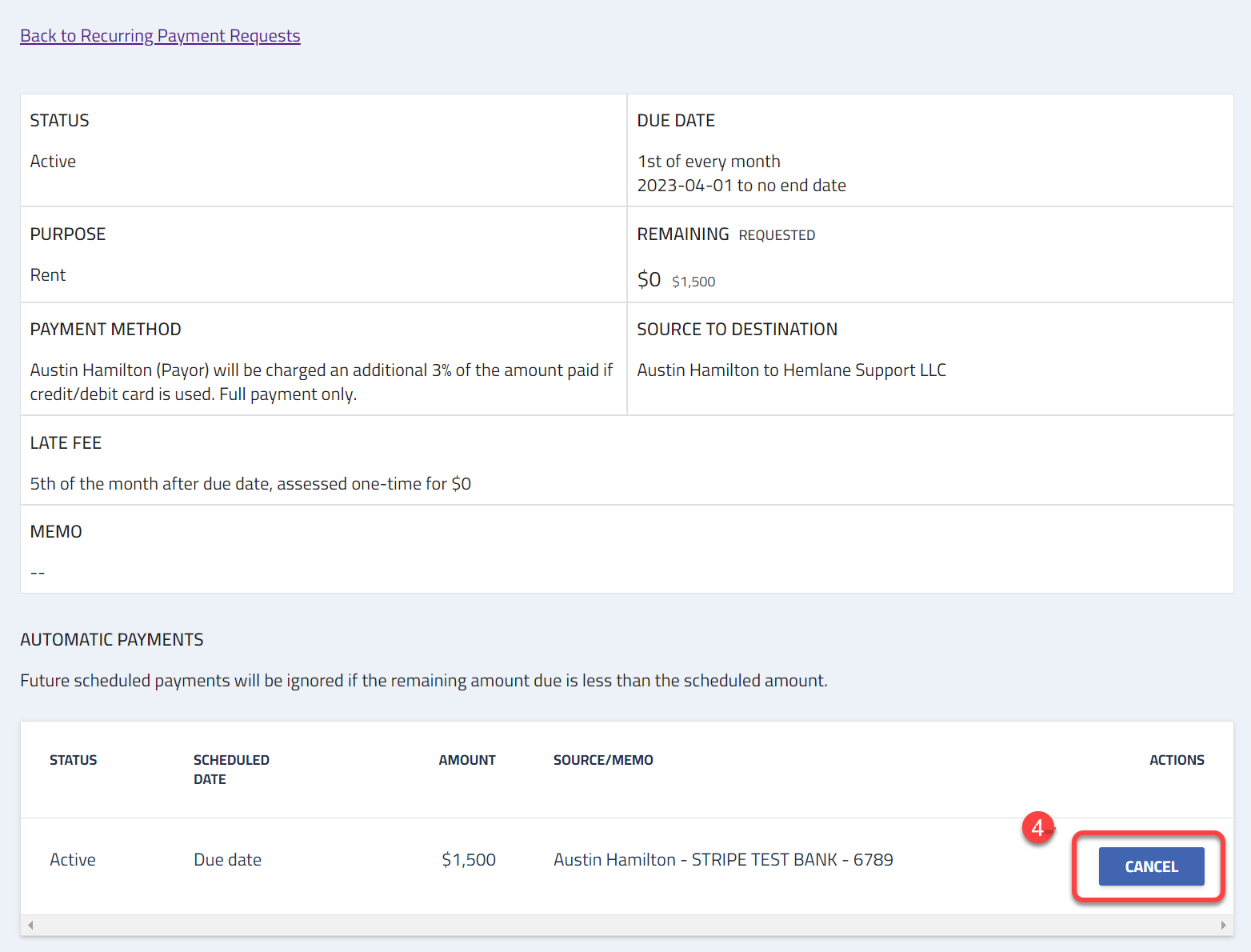This screenshot has width=1251, height=952.
Task: Click the left scrollbar arrow
Action: point(30,925)
